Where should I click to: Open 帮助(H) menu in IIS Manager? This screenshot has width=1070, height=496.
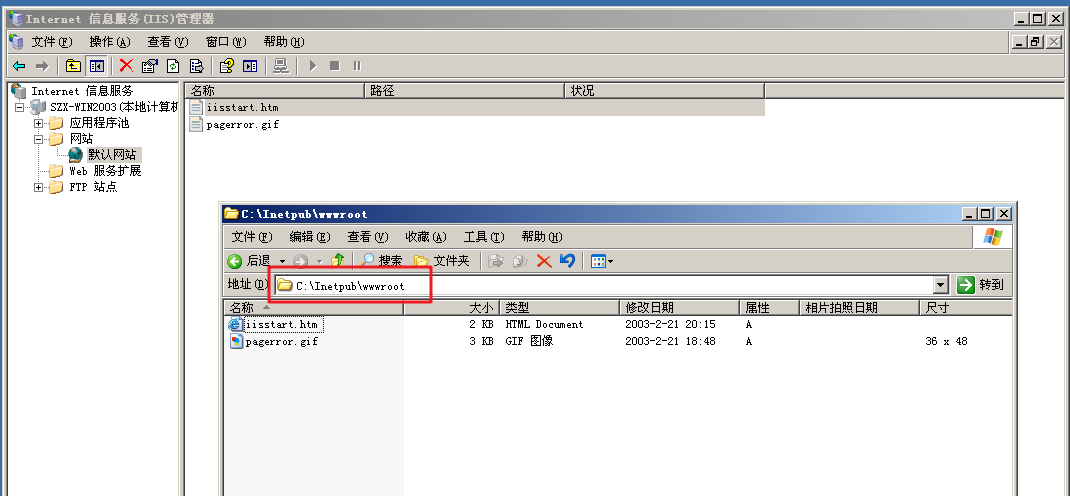coord(283,42)
